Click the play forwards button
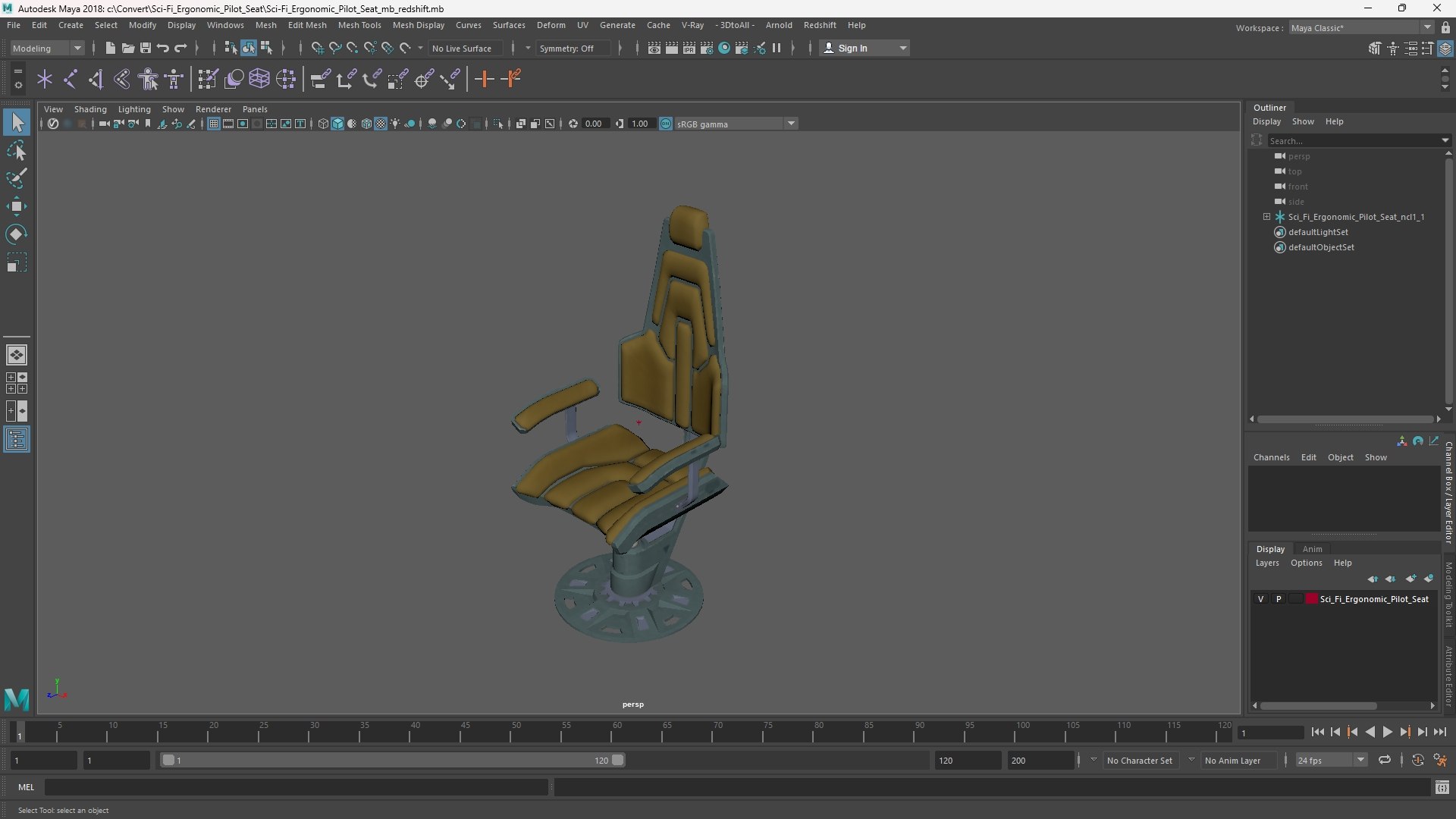Screen dimensions: 1456x819 (x=1387, y=732)
